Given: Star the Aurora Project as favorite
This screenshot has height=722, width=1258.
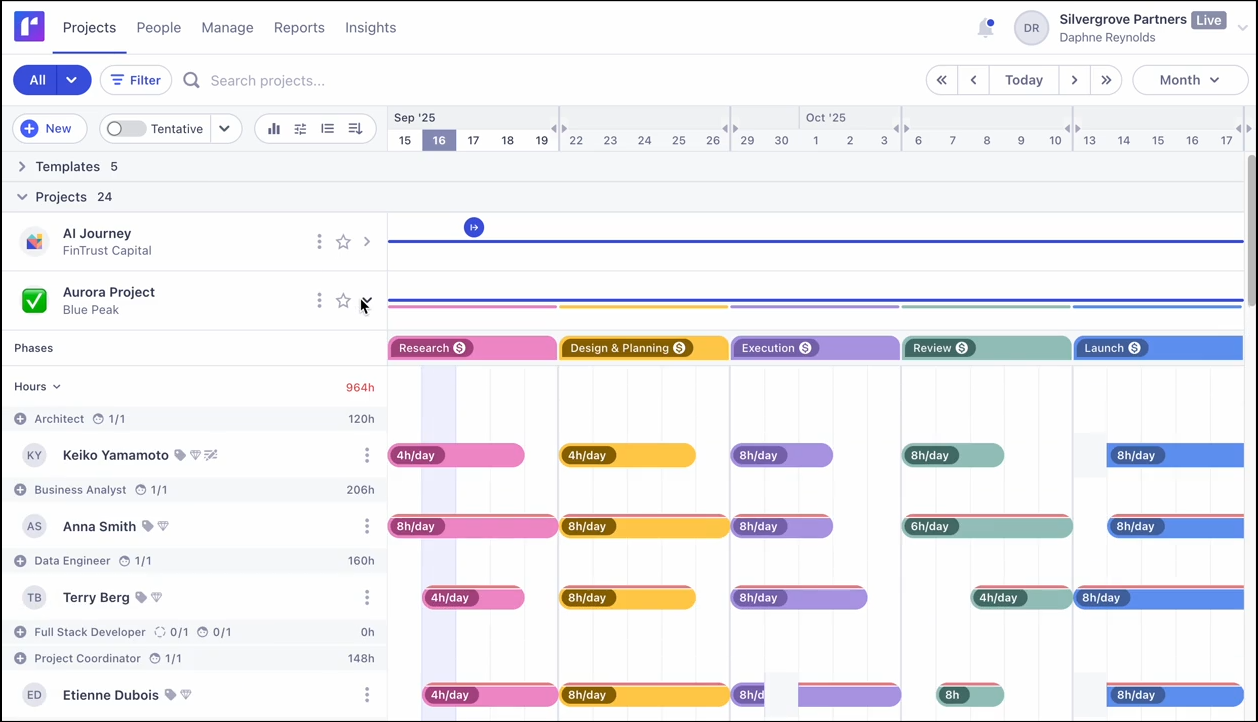Looking at the screenshot, I should (x=343, y=300).
